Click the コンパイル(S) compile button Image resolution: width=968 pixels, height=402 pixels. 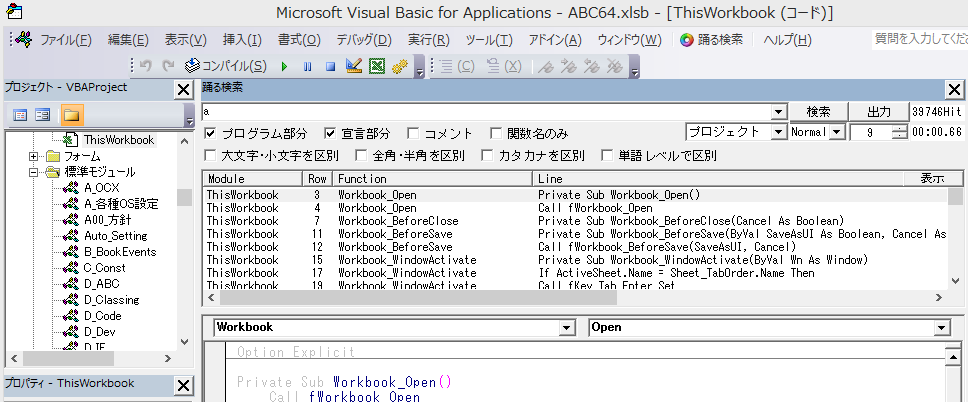[226, 66]
